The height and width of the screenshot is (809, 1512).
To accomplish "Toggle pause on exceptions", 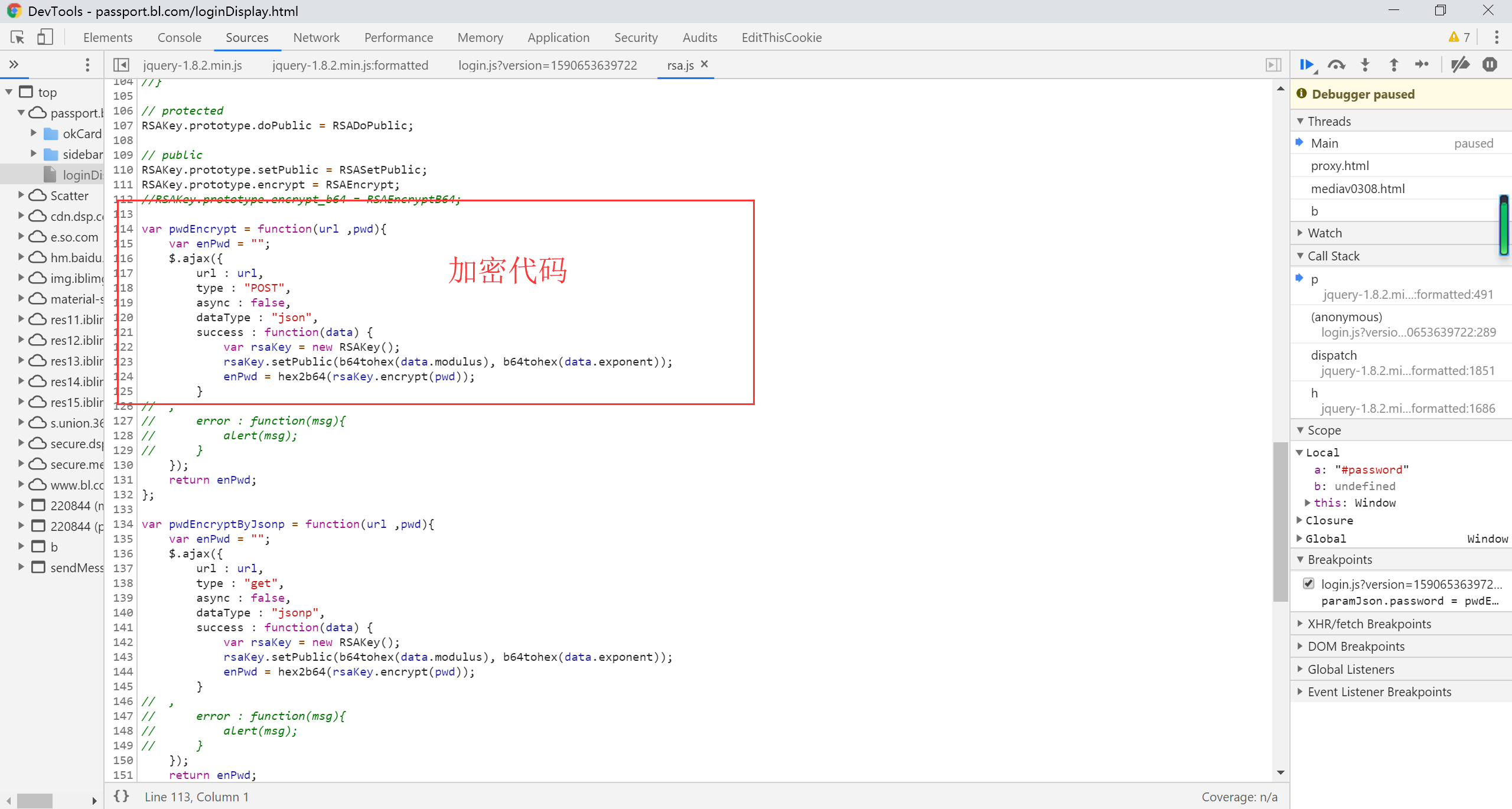I will click(1490, 65).
